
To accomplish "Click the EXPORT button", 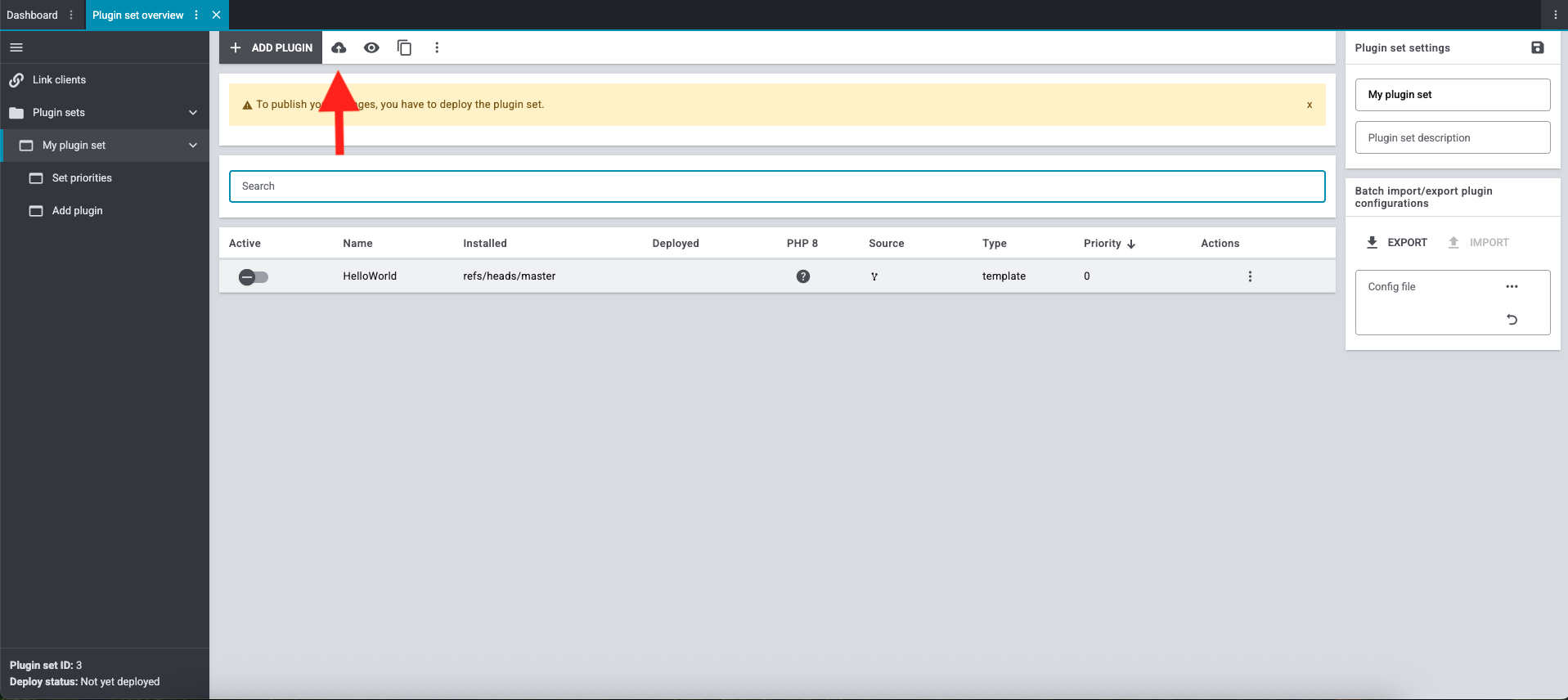I will tap(1397, 243).
